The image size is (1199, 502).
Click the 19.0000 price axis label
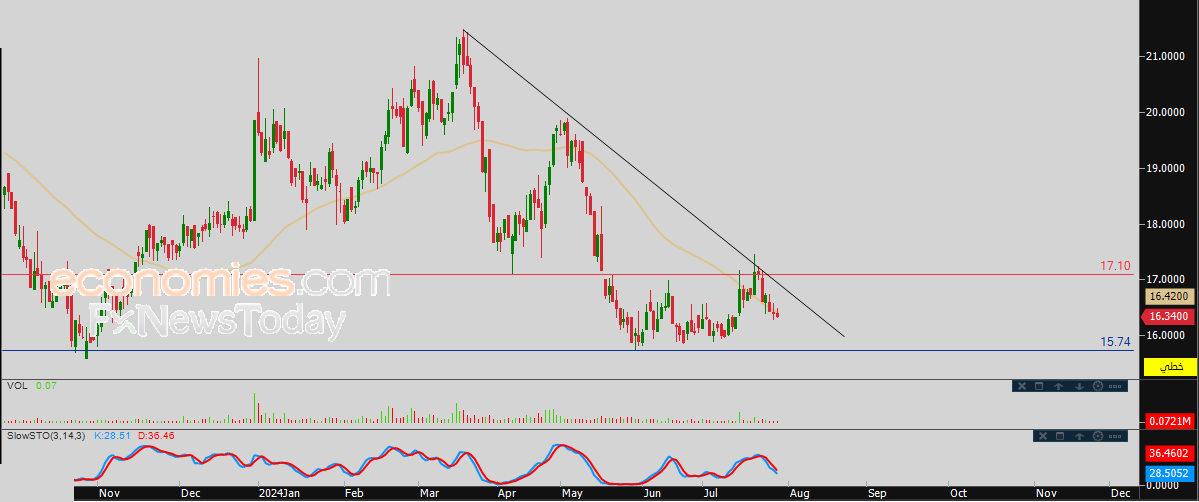[x=1166, y=168]
